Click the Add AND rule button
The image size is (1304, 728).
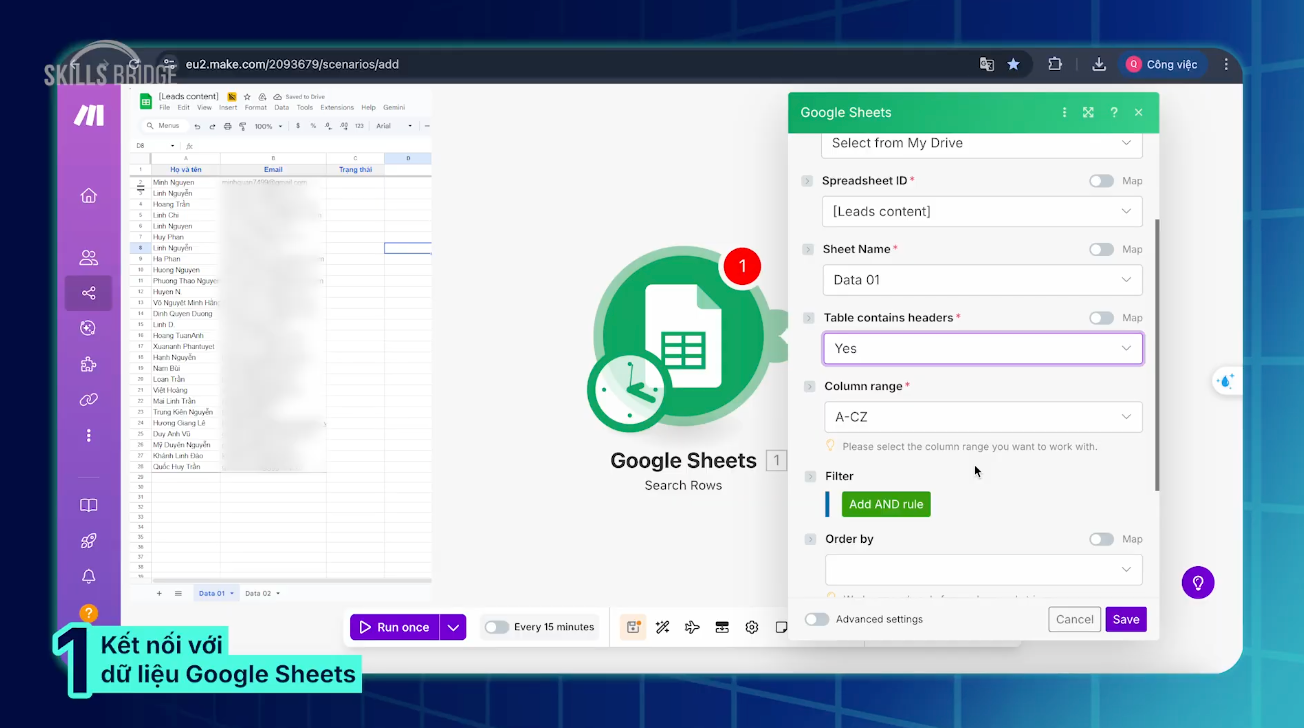coord(885,504)
